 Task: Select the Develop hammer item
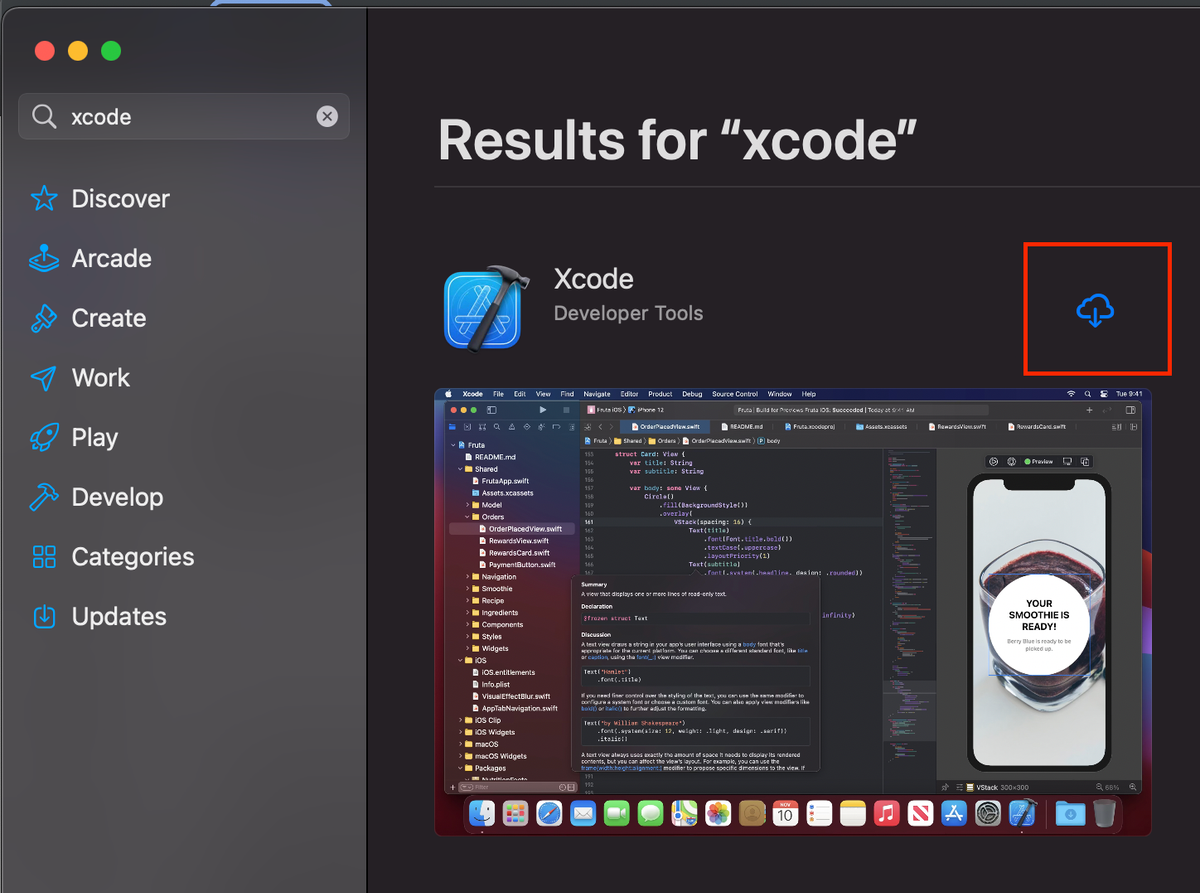click(x=96, y=497)
